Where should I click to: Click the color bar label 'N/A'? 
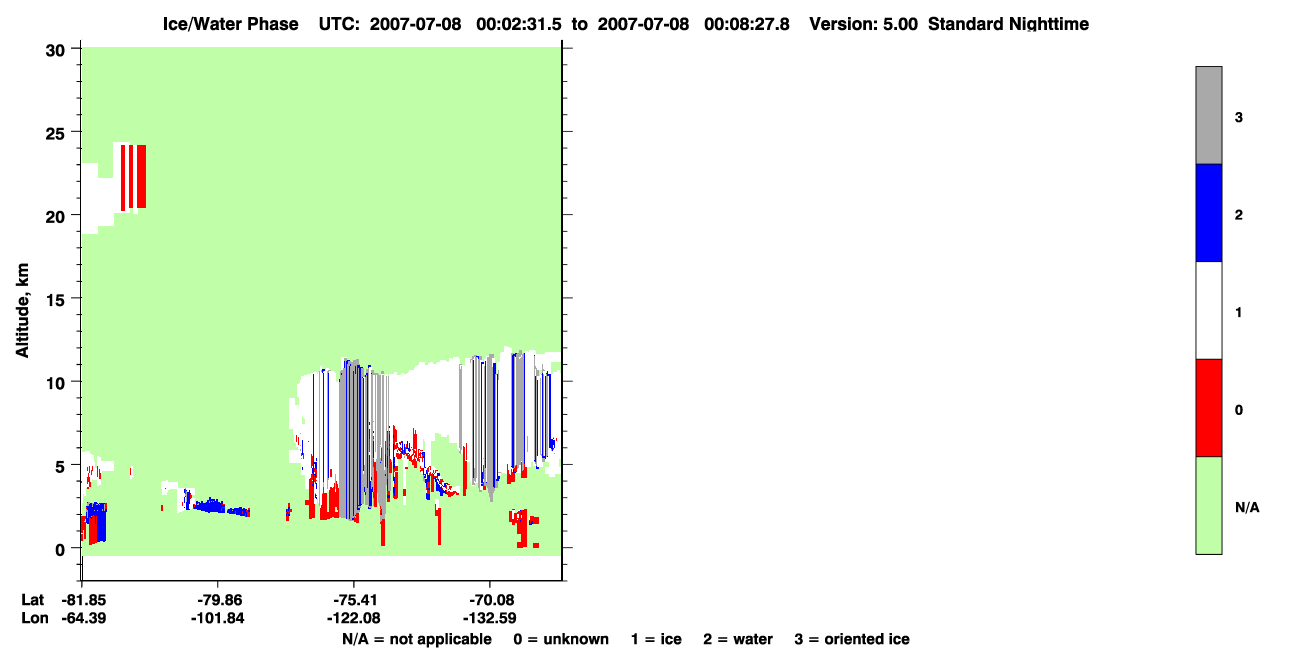pos(1247,507)
